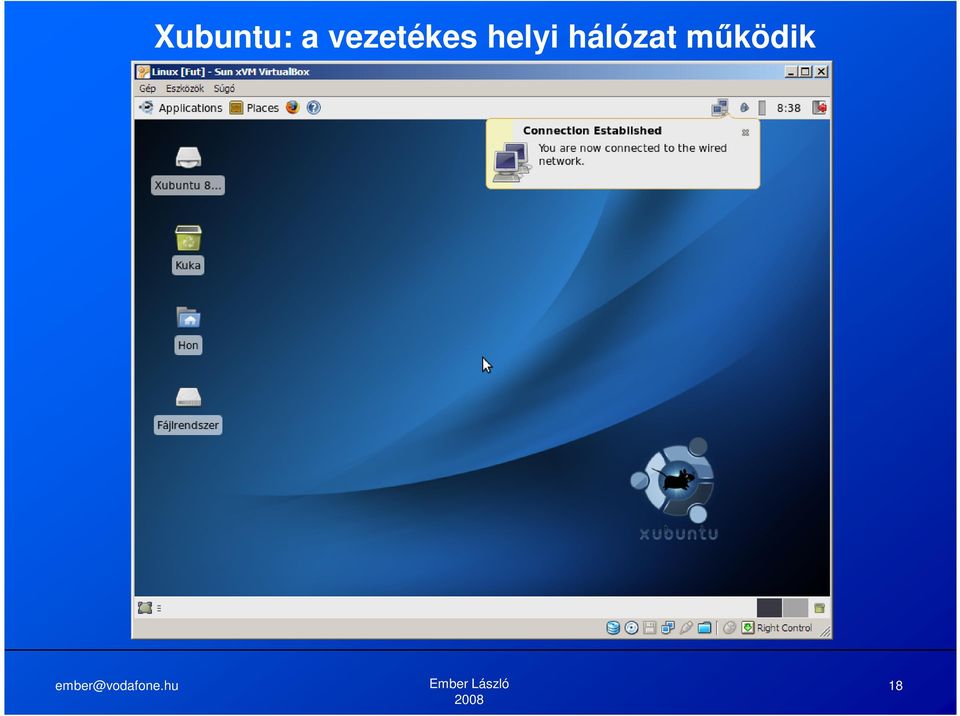Select the Kuka trash desktop icon
Screen dimensions: 960x716
click(188, 250)
